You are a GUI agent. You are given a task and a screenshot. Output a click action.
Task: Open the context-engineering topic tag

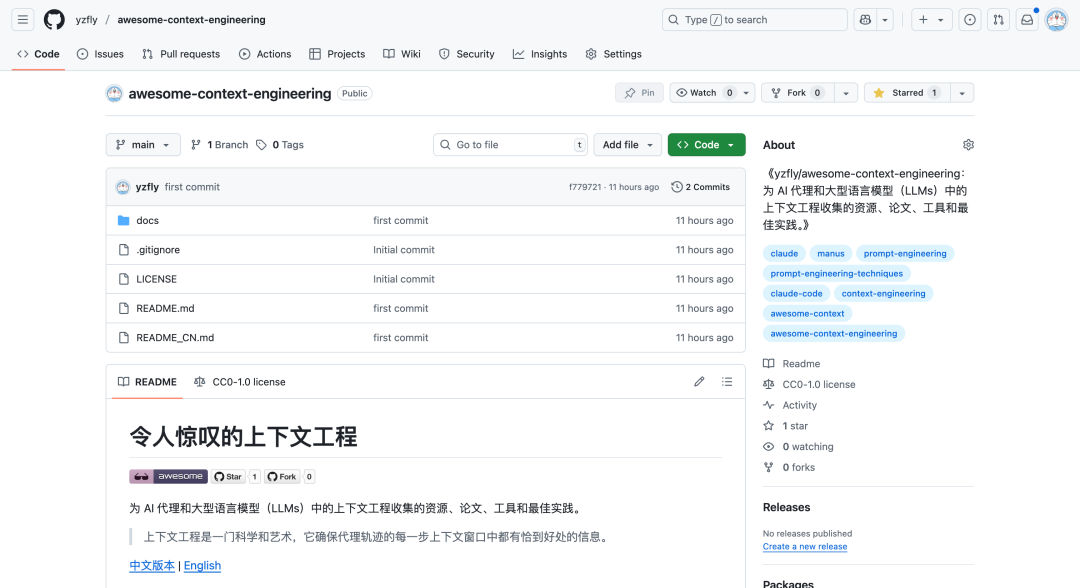[x=884, y=293]
